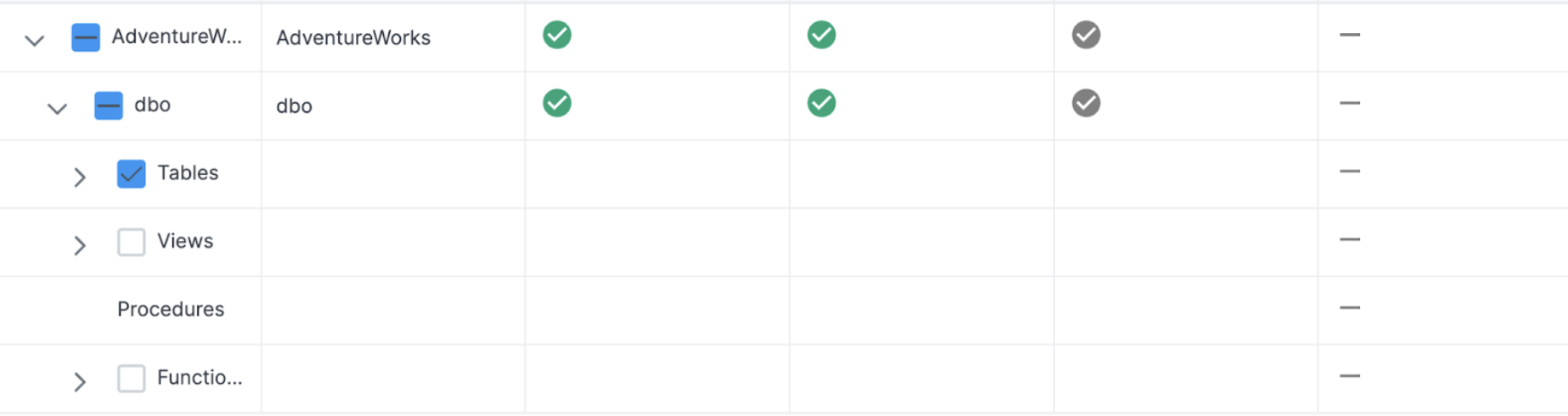Click first green check in dbo row
This screenshot has height=416, width=1568.
coord(557,104)
